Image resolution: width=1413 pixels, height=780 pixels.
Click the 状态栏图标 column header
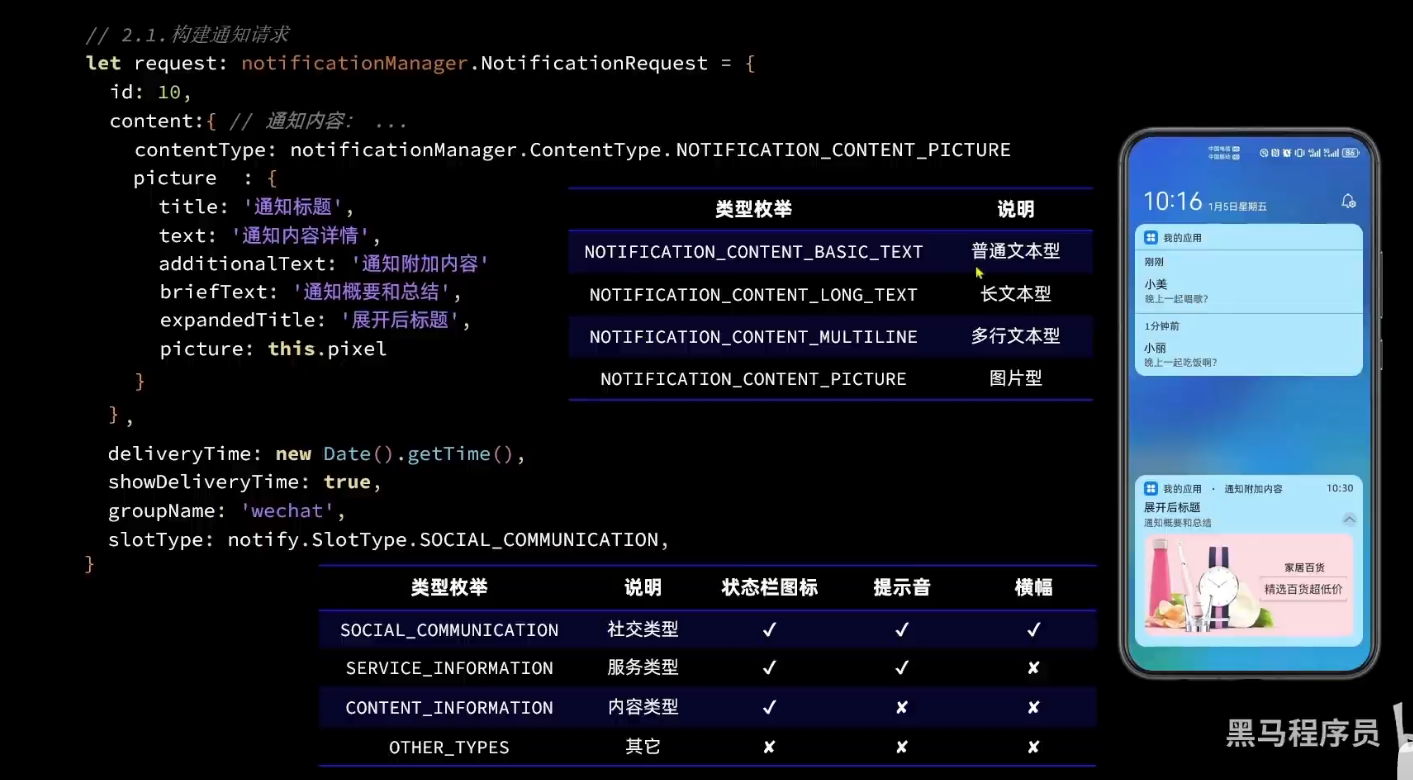(769, 588)
